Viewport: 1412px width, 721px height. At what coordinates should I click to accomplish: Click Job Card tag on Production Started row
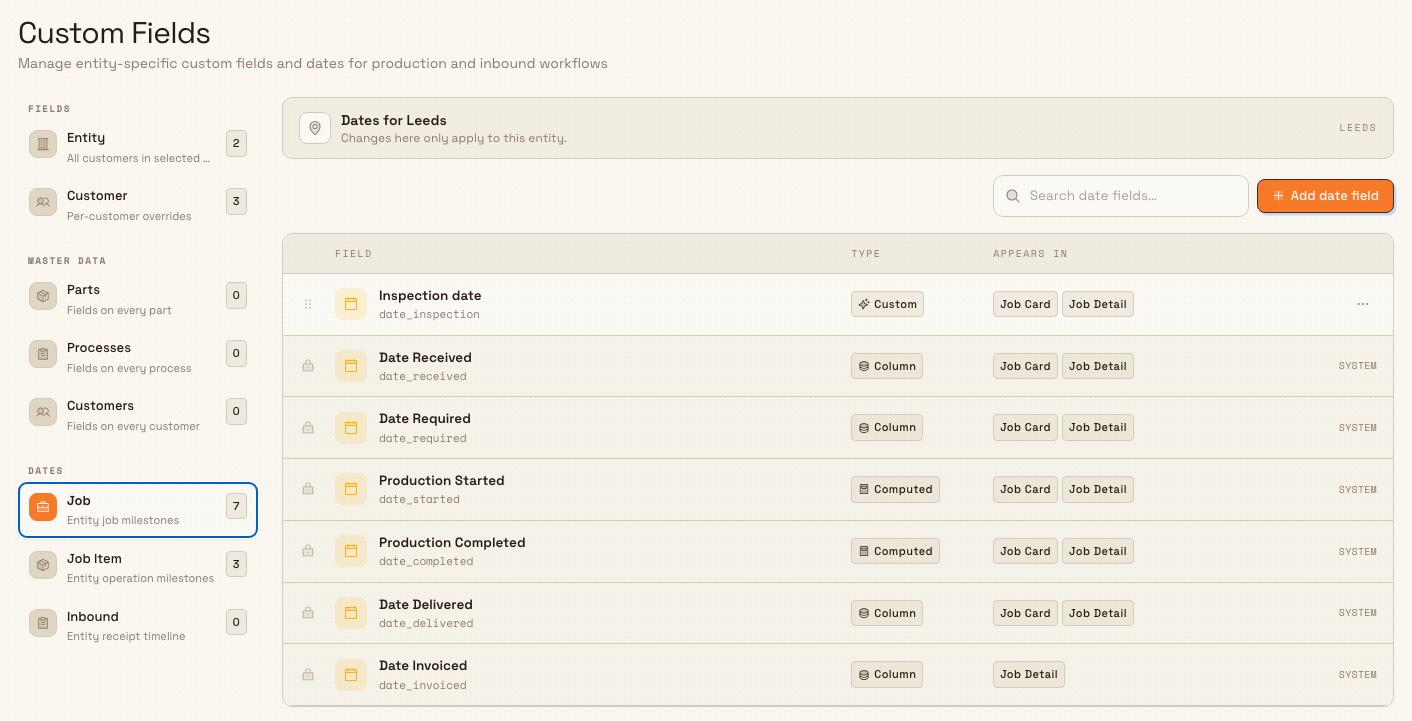pyautogui.click(x=1025, y=489)
